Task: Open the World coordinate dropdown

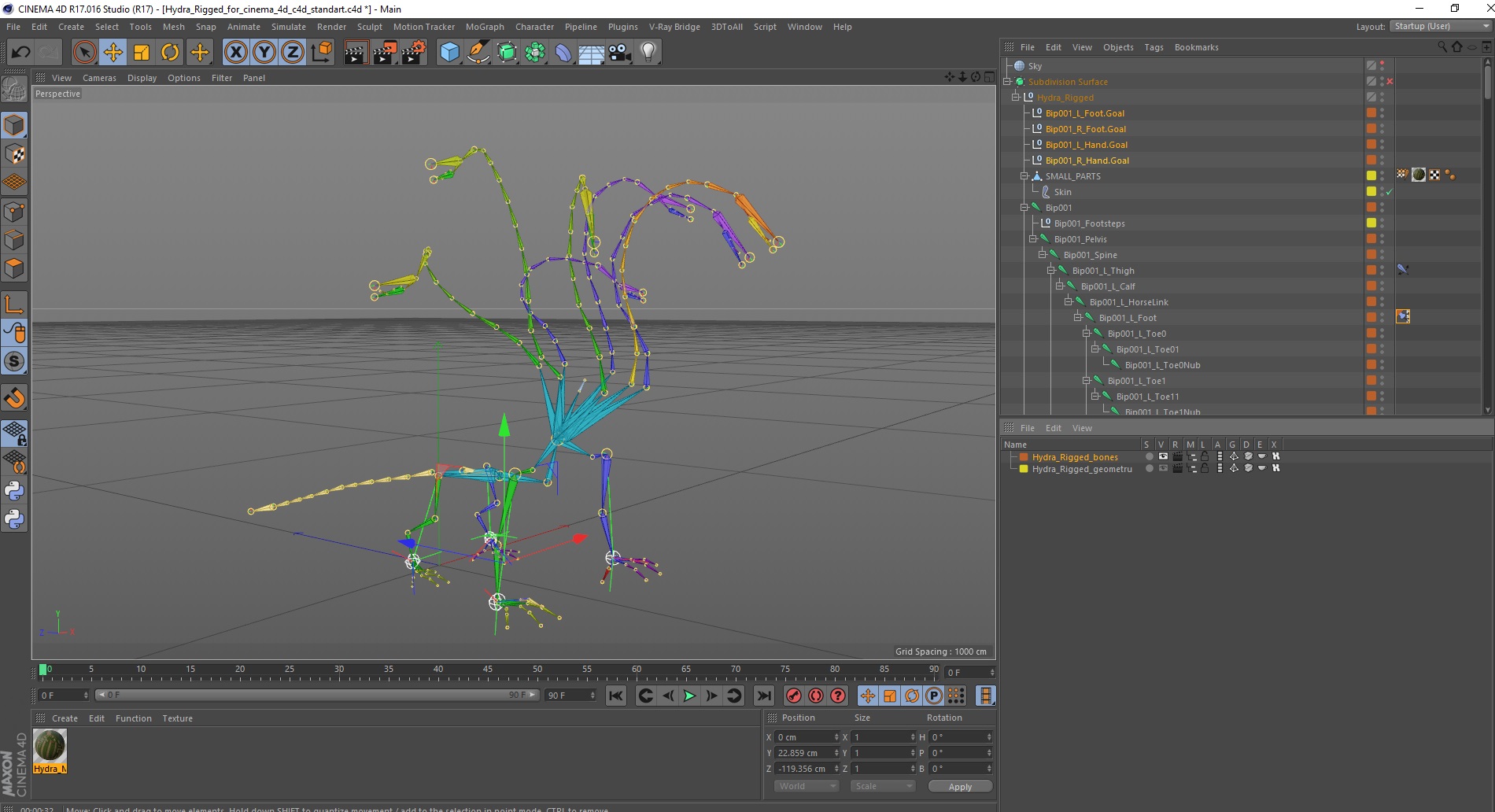Action: click(x=807, y=786)
